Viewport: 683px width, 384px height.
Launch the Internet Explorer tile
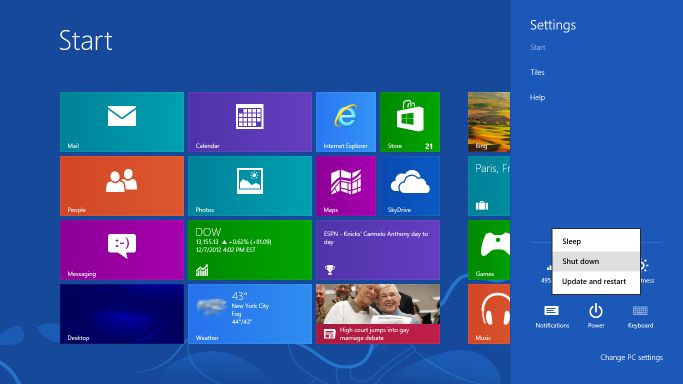point(346,122)
